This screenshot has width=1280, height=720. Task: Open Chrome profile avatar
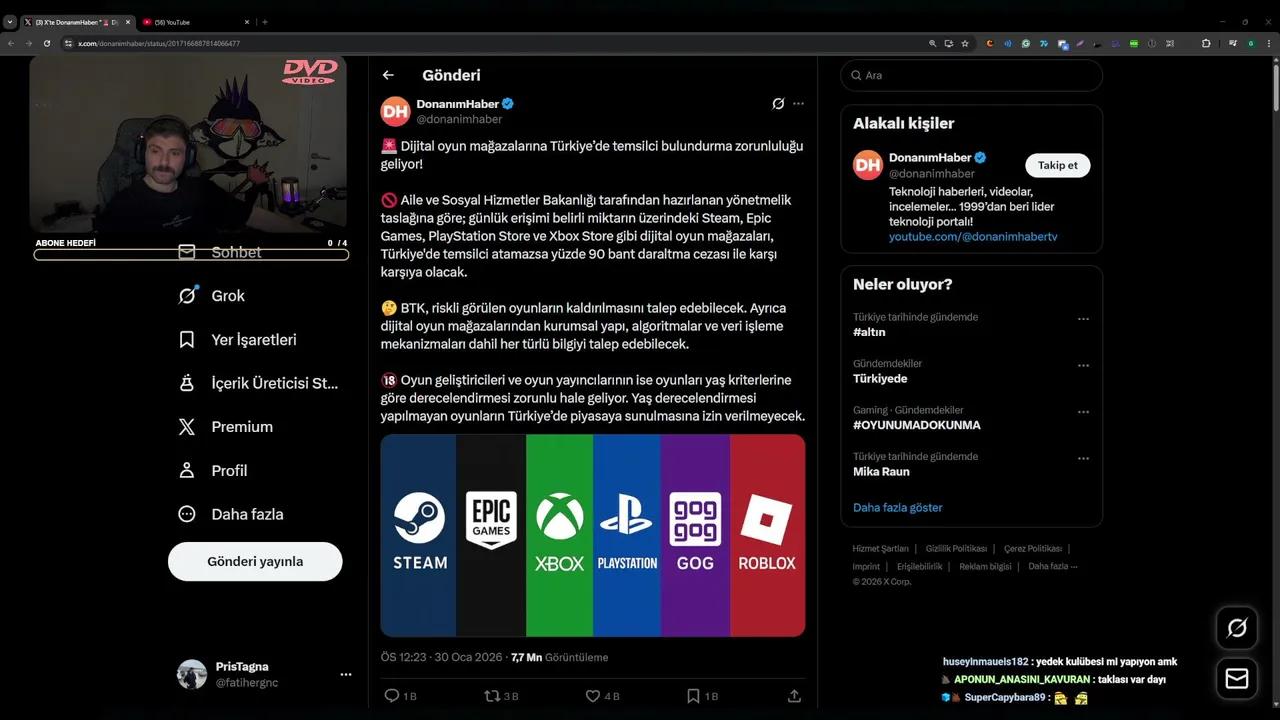1251,44
